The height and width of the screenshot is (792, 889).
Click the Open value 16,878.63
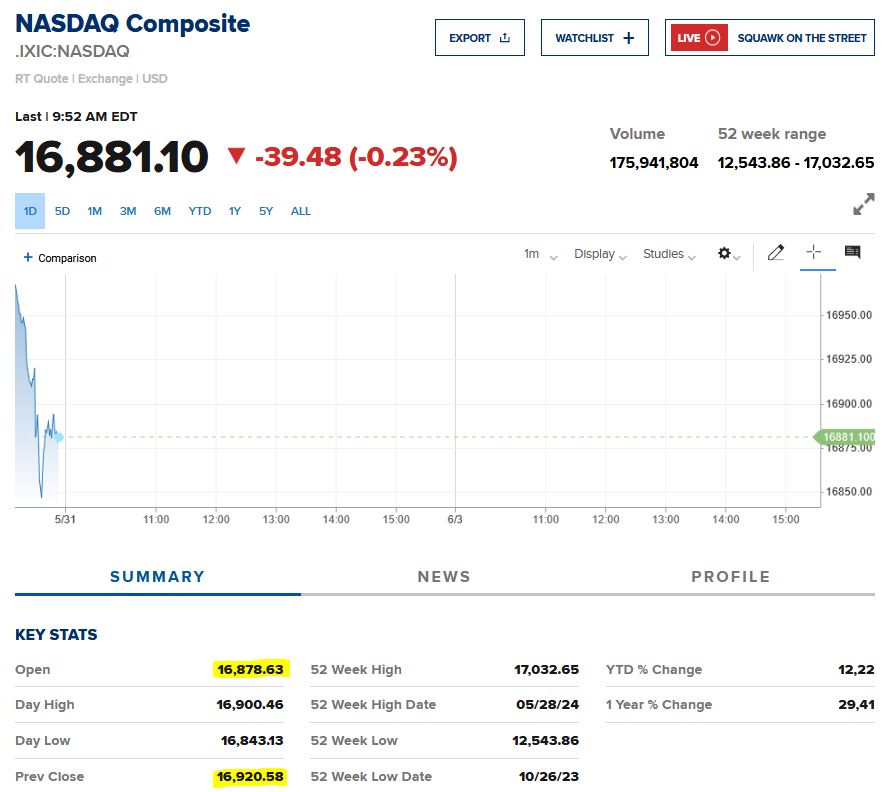coord(251,670)
